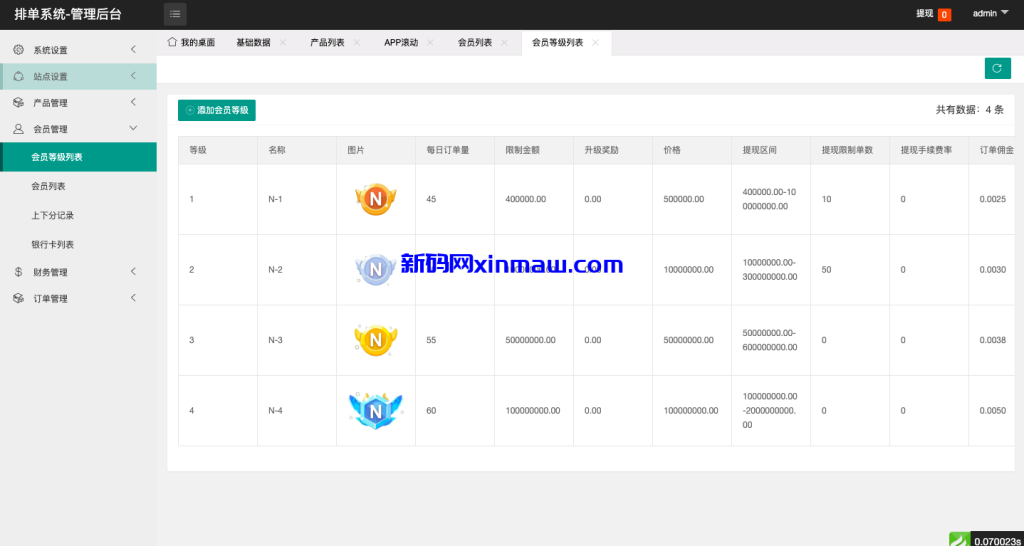Switch to the 会员列表 tab
The image size is (1024, 546).
point(475,43)
